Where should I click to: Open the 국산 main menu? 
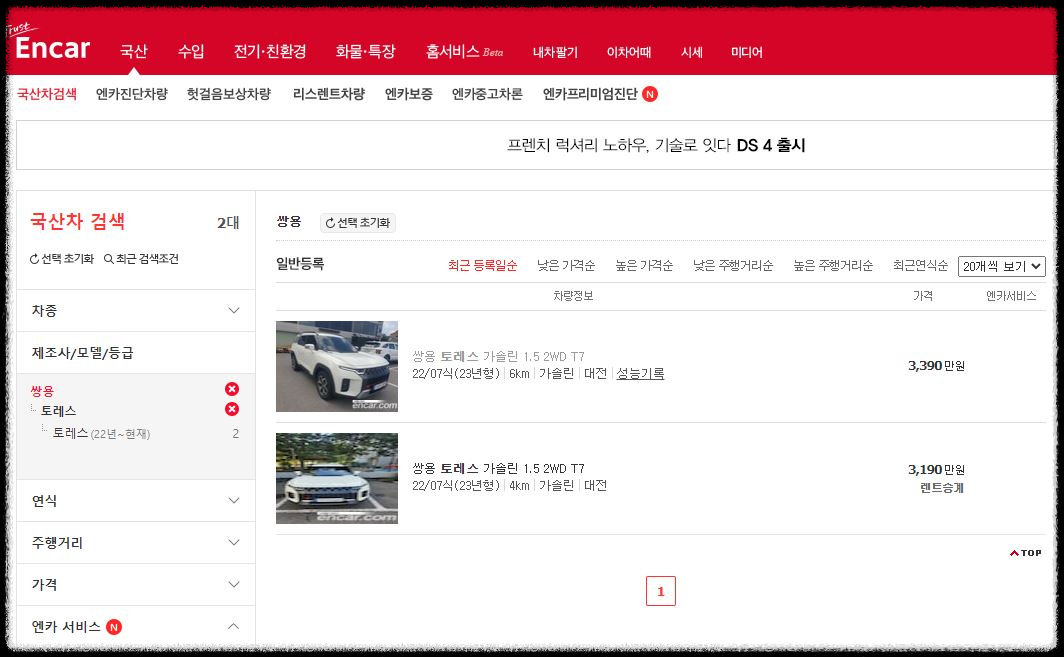click(134, 52)
